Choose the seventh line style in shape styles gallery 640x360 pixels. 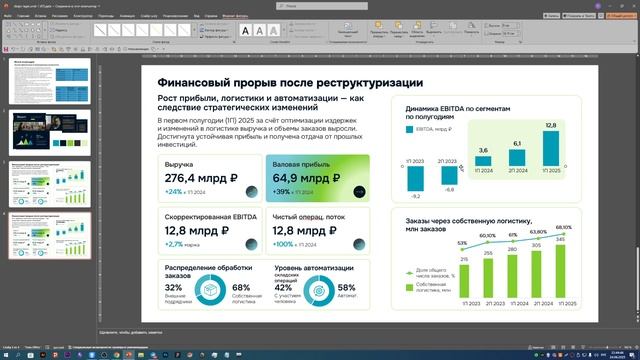pyautogui.click(x=184, y=30)
